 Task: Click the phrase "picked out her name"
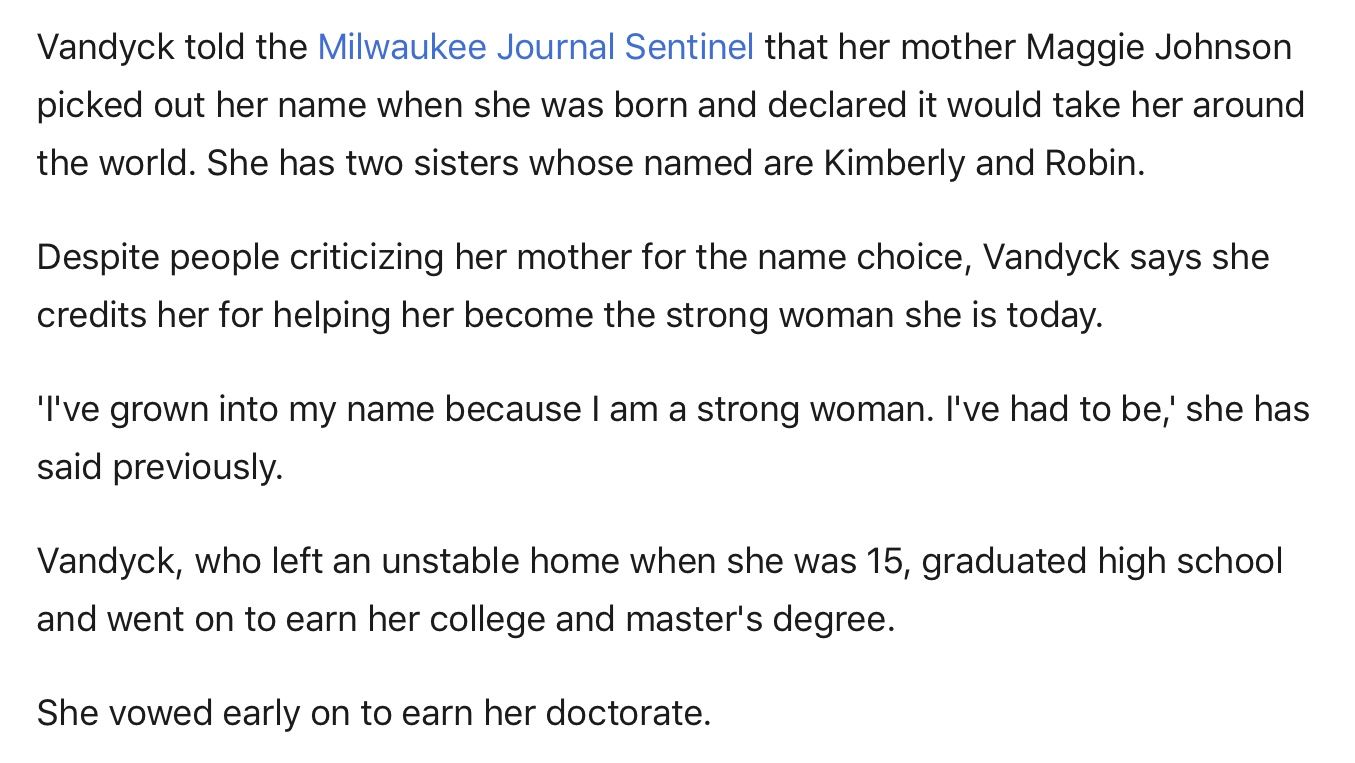[x=201, y=105]
